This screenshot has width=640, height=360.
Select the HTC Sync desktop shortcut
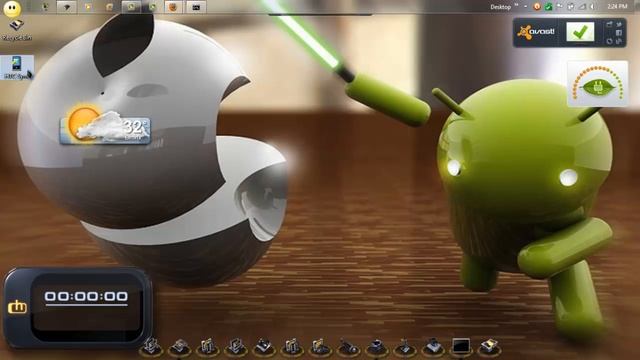point(16,67)
